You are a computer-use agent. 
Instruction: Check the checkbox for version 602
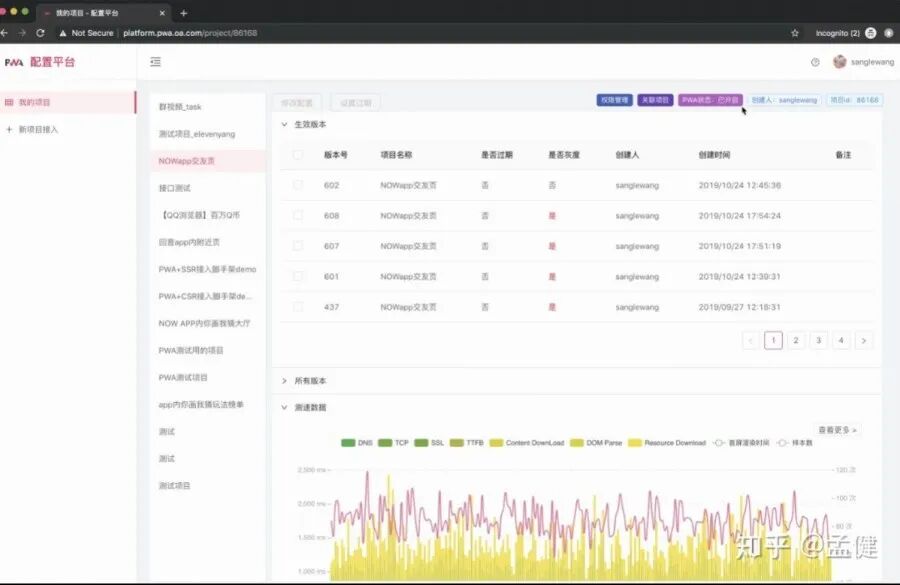(x=297, y=184)
